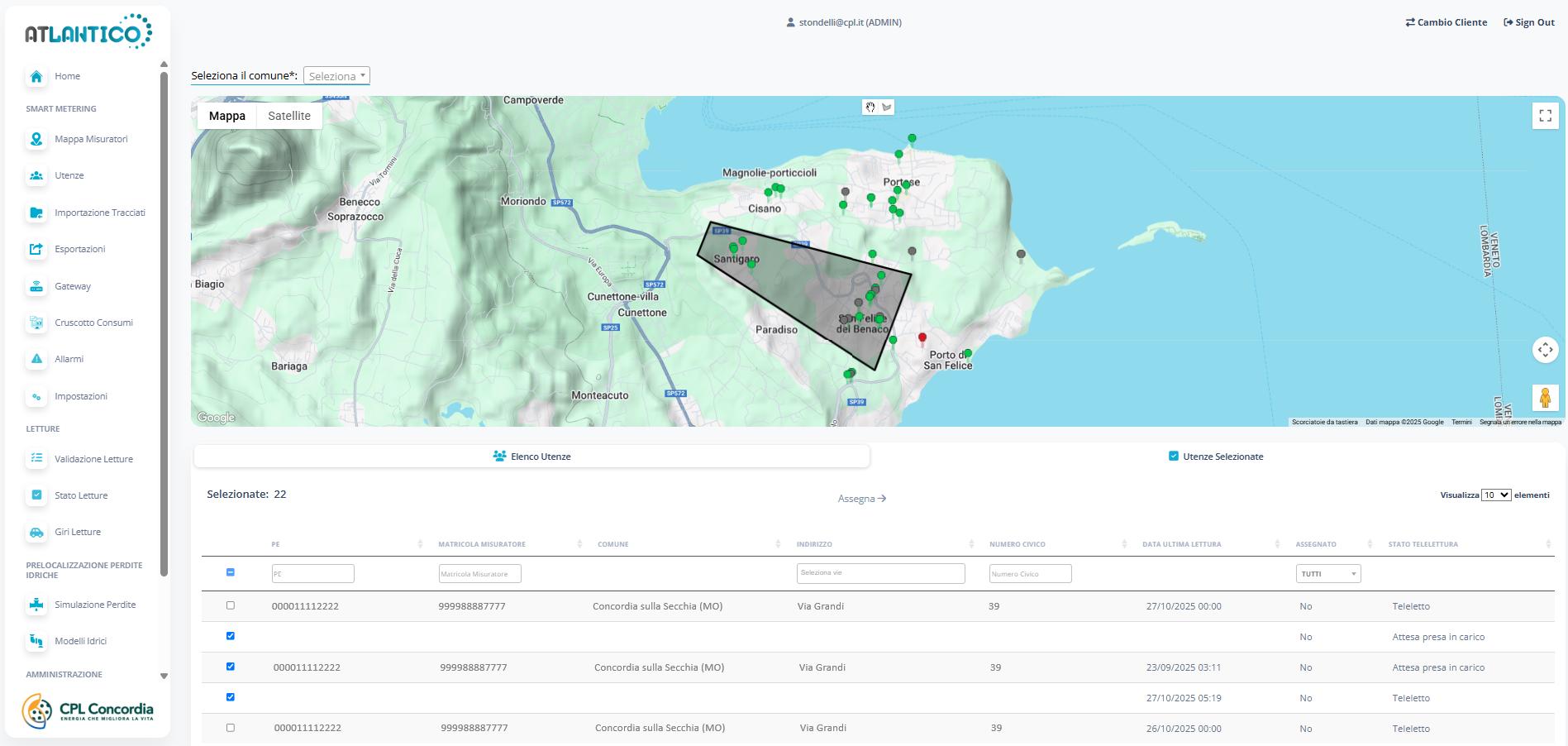Screen dimensions: 1568x746
Task: Click the Giri Letture car icon
Action: pos(36,532)
